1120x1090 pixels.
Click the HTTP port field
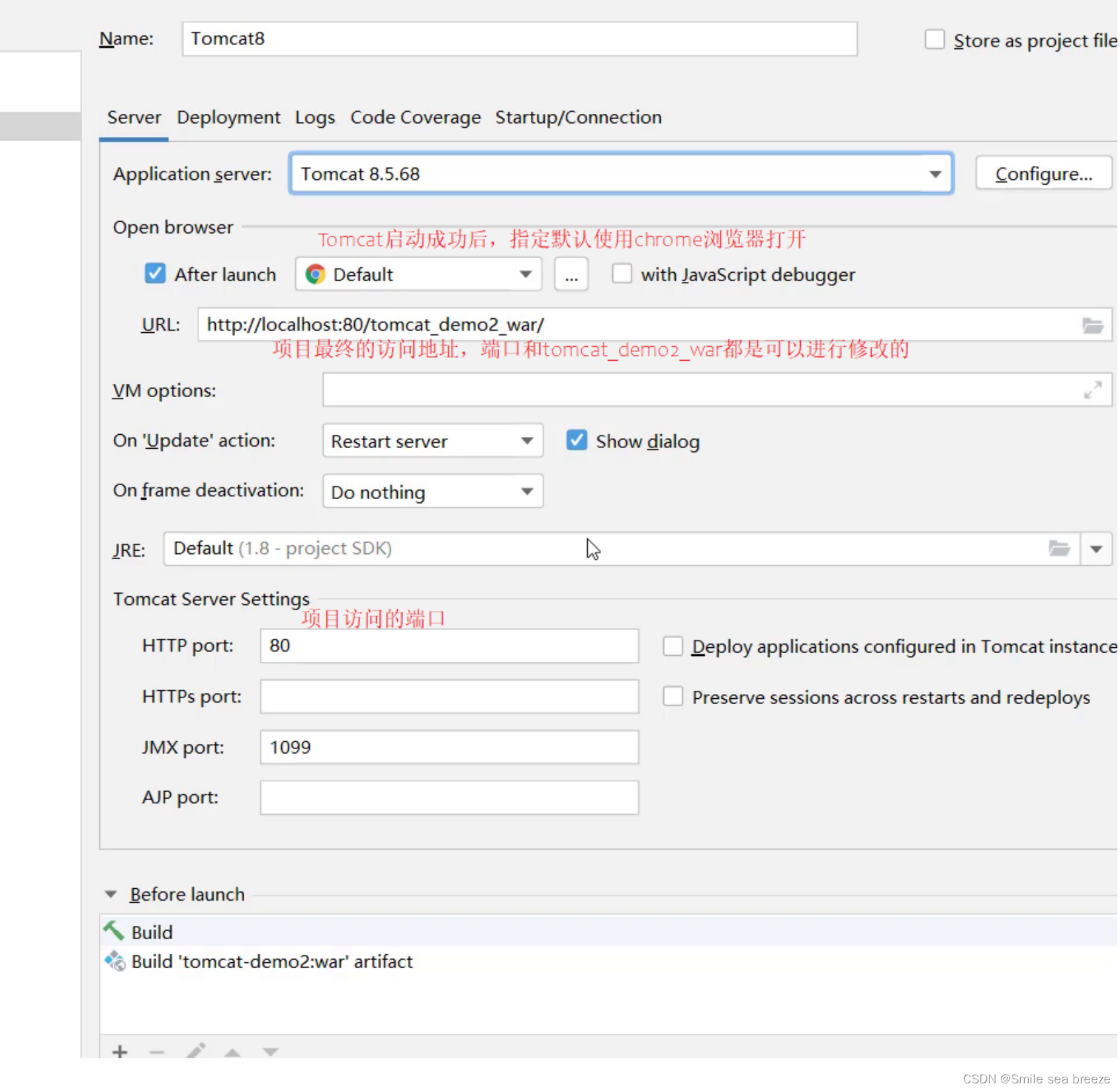pos(450,647)
